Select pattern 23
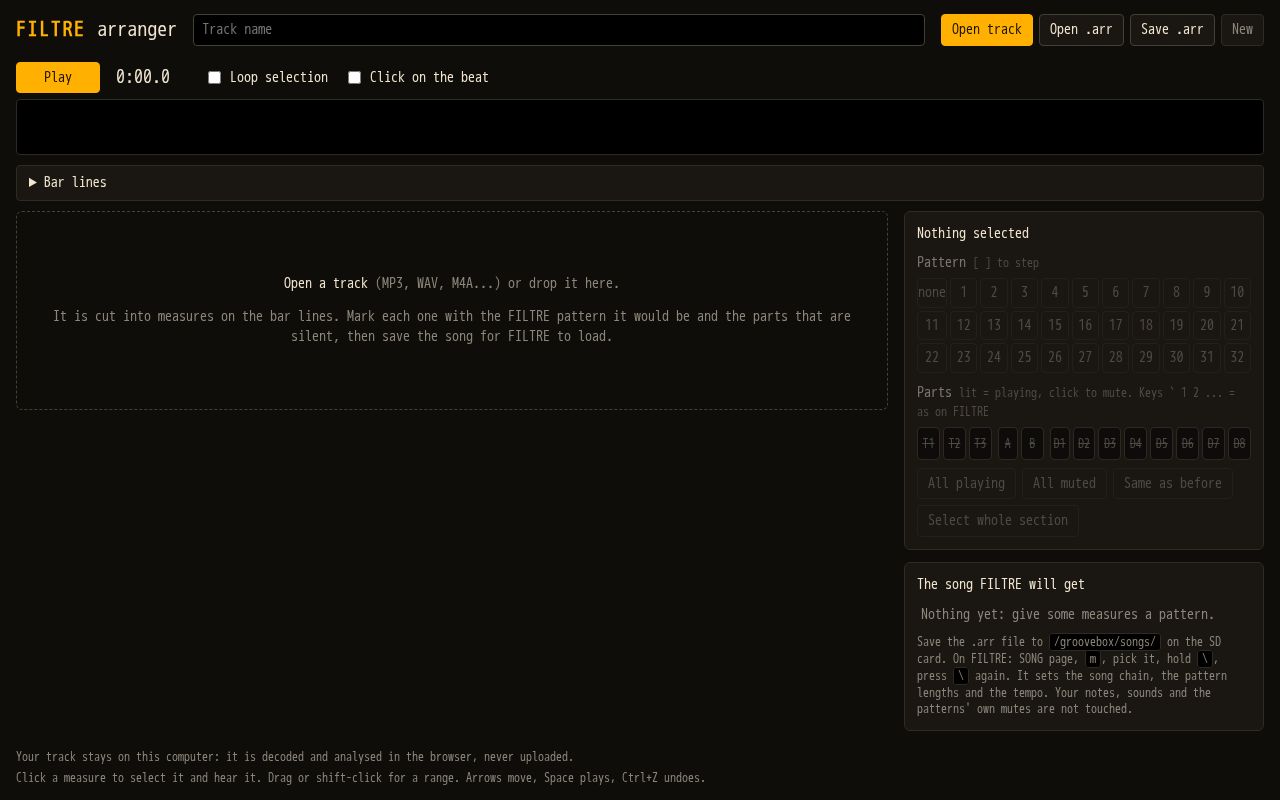Screen dimensions: 1280x800 [963, 358]
